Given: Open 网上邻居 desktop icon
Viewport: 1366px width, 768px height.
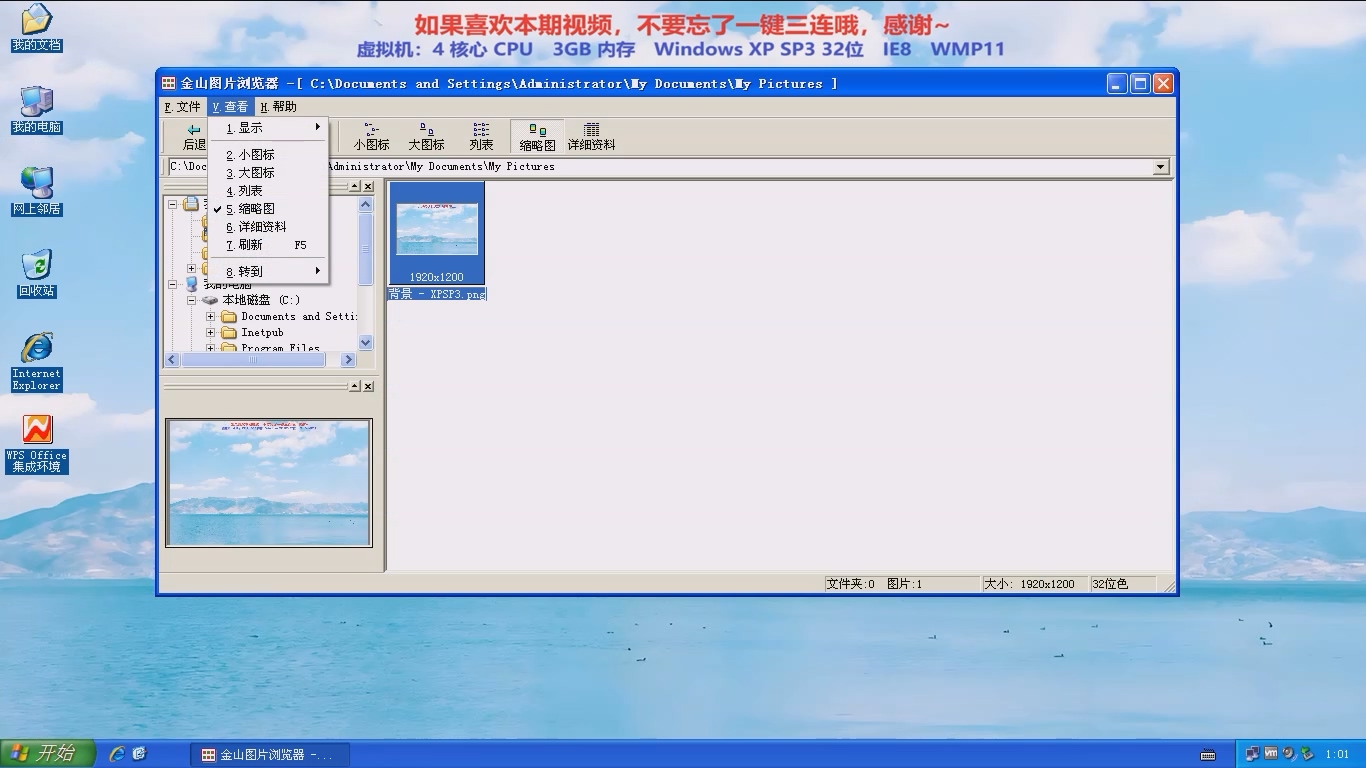Looking at the screenshot, I should pos(37,192).
